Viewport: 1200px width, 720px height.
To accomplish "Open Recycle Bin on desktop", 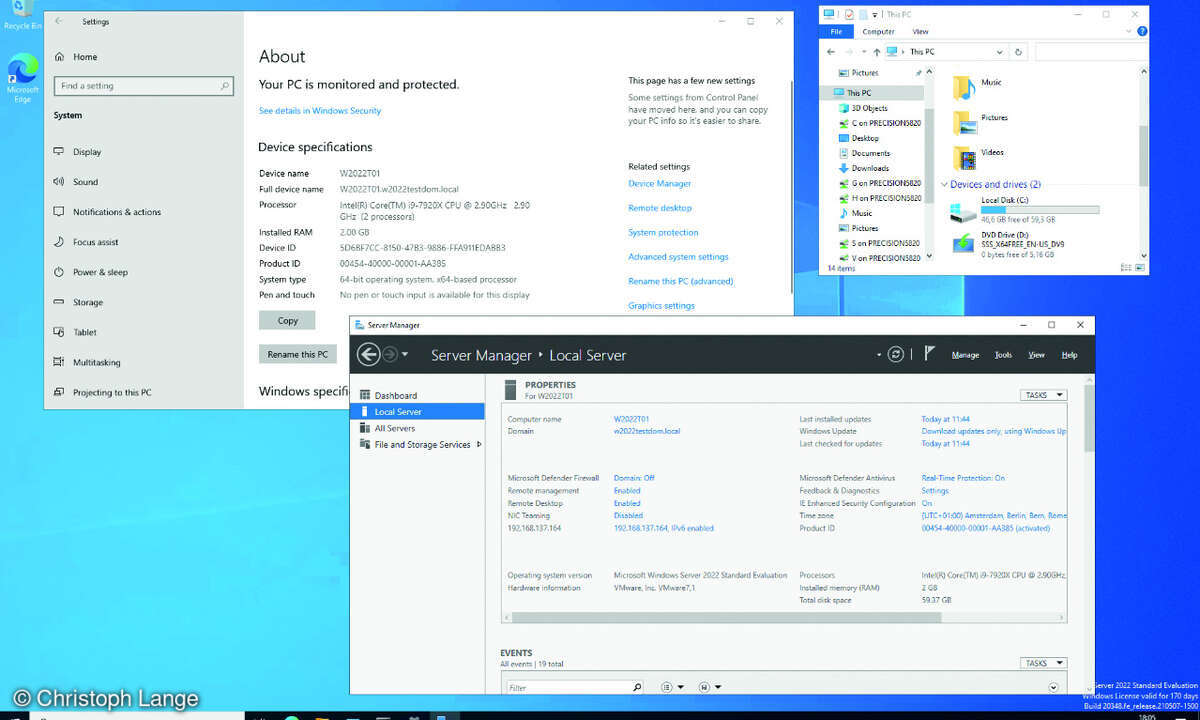I will click(x=22, y=16).
